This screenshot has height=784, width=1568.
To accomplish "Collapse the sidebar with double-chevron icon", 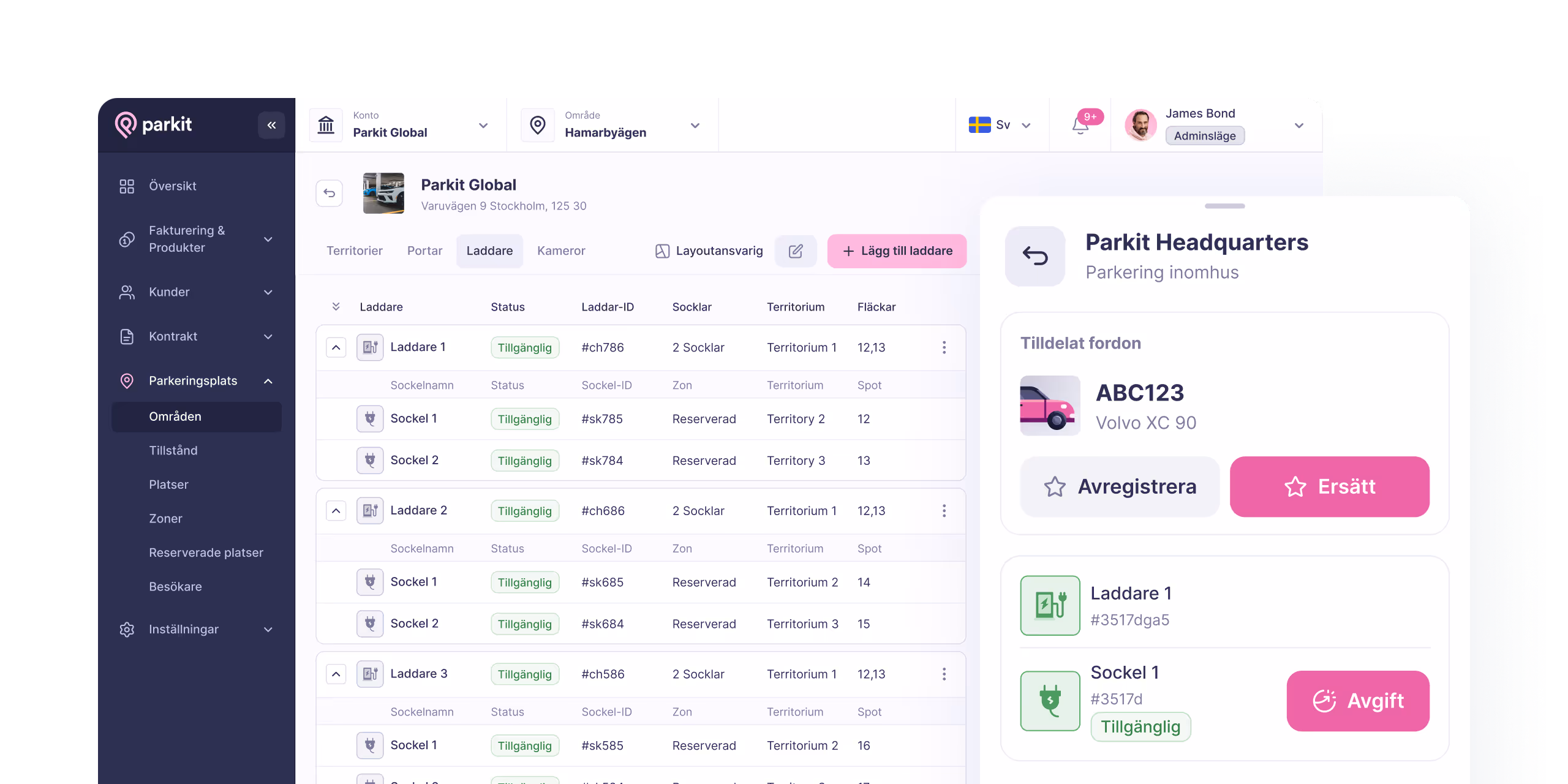I will click(x=271, y=125).
